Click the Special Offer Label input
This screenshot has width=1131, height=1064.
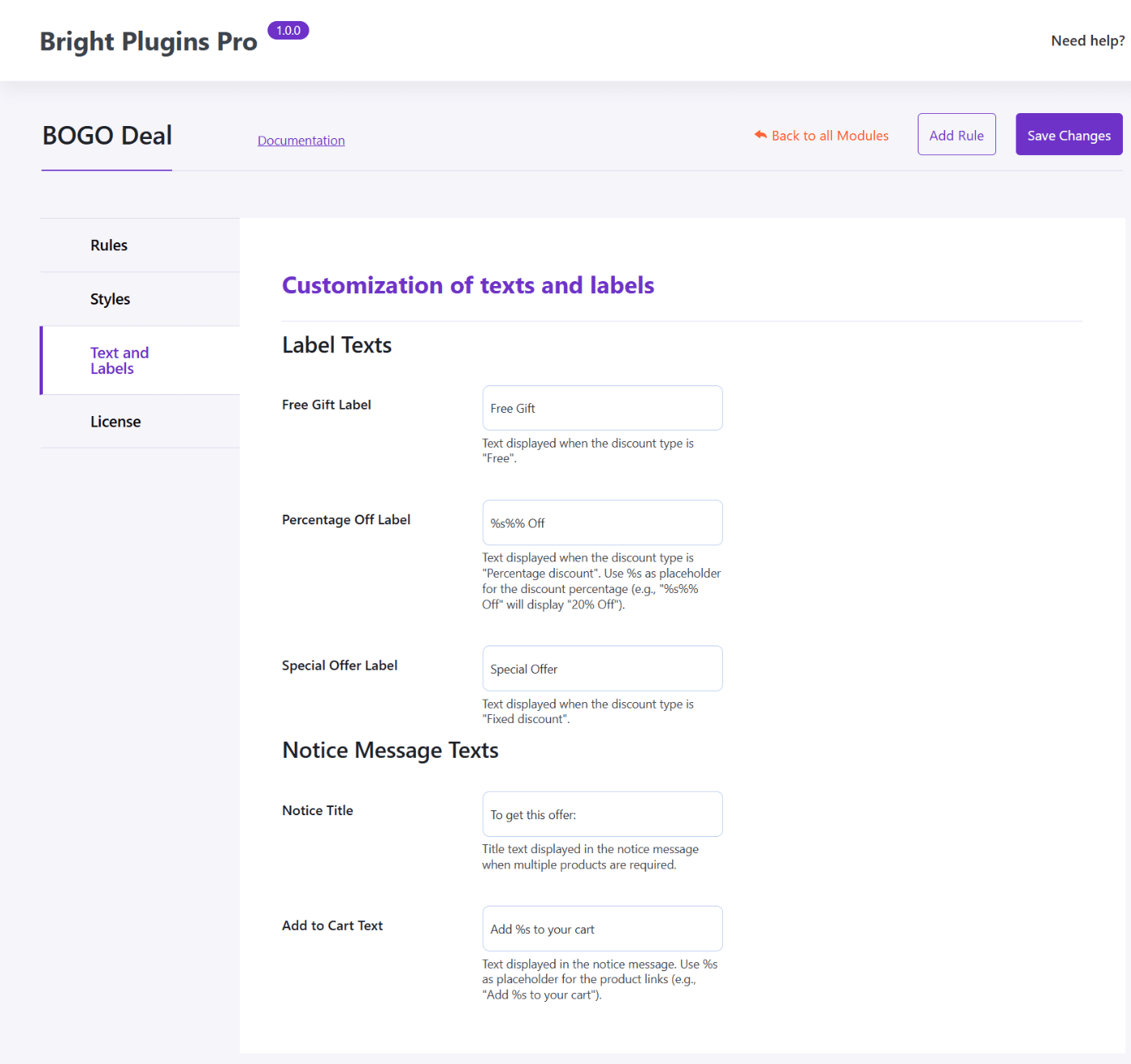(602, 668)
